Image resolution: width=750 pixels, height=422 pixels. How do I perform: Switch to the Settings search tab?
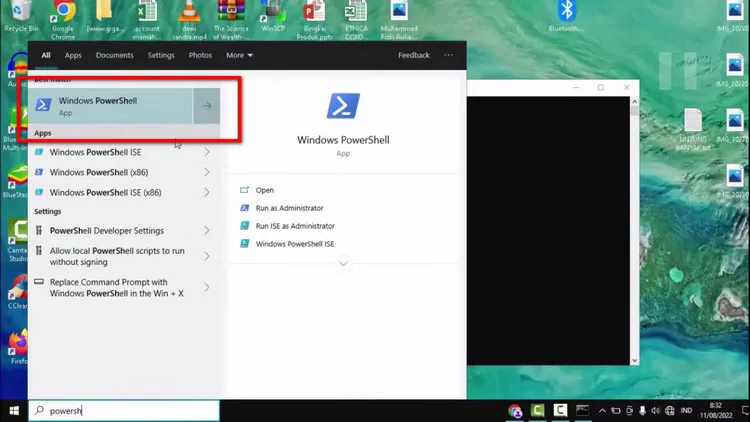(x=161, y=55)
